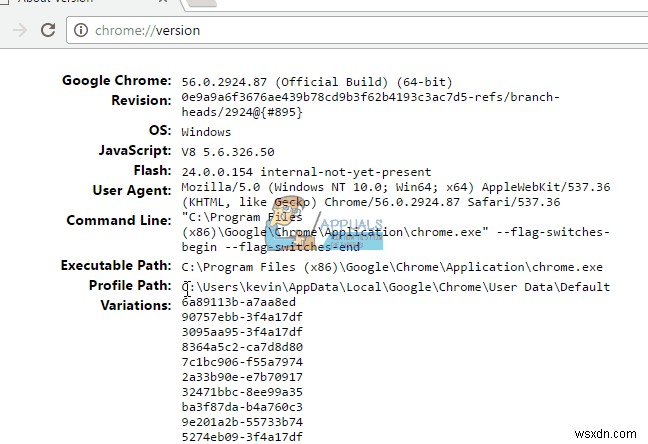Click the new tab button
Viewport: 648px width, 444px height.
click(x=202, y=2)
